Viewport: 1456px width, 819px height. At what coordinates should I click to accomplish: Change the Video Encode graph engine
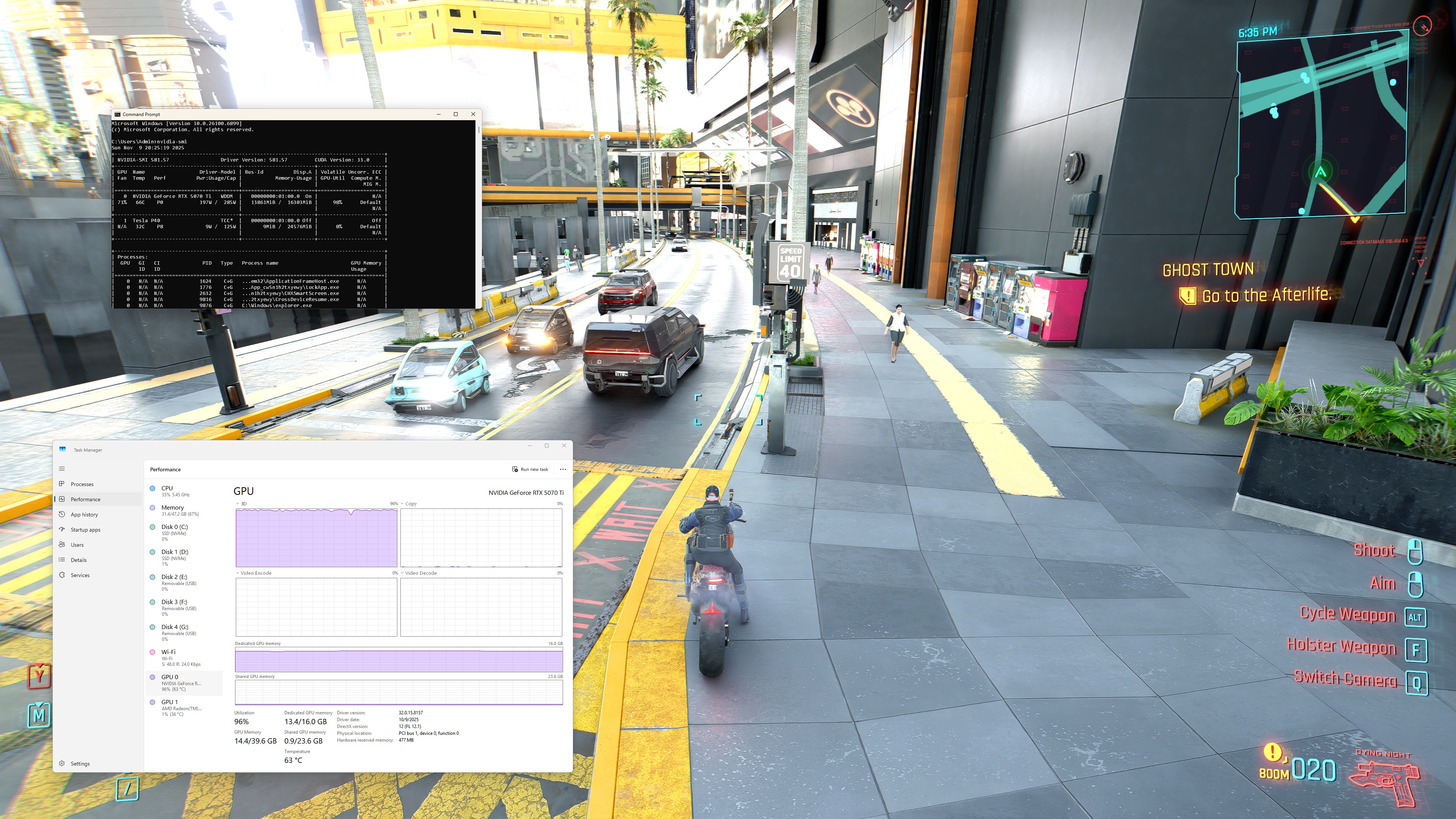238,573
